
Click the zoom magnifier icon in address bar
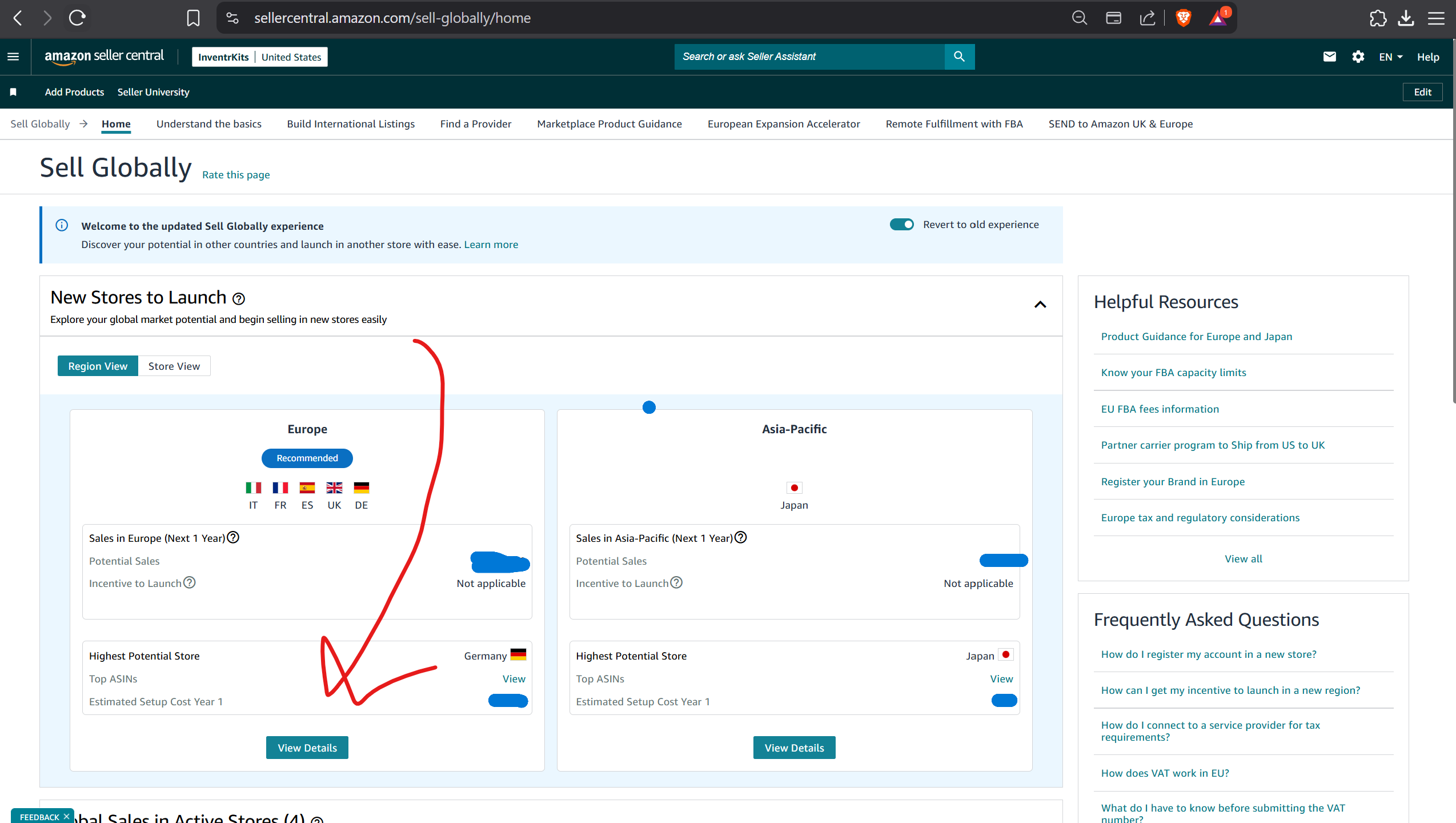[1079, 18]
